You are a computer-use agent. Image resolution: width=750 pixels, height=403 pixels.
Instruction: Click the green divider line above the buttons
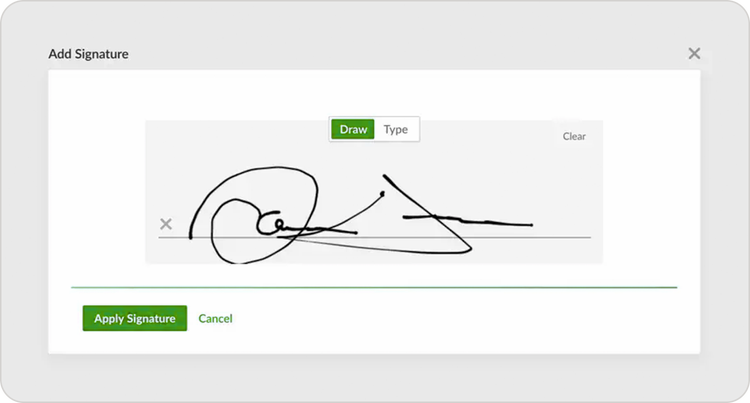pyautogui.click(x=374, y=287)
